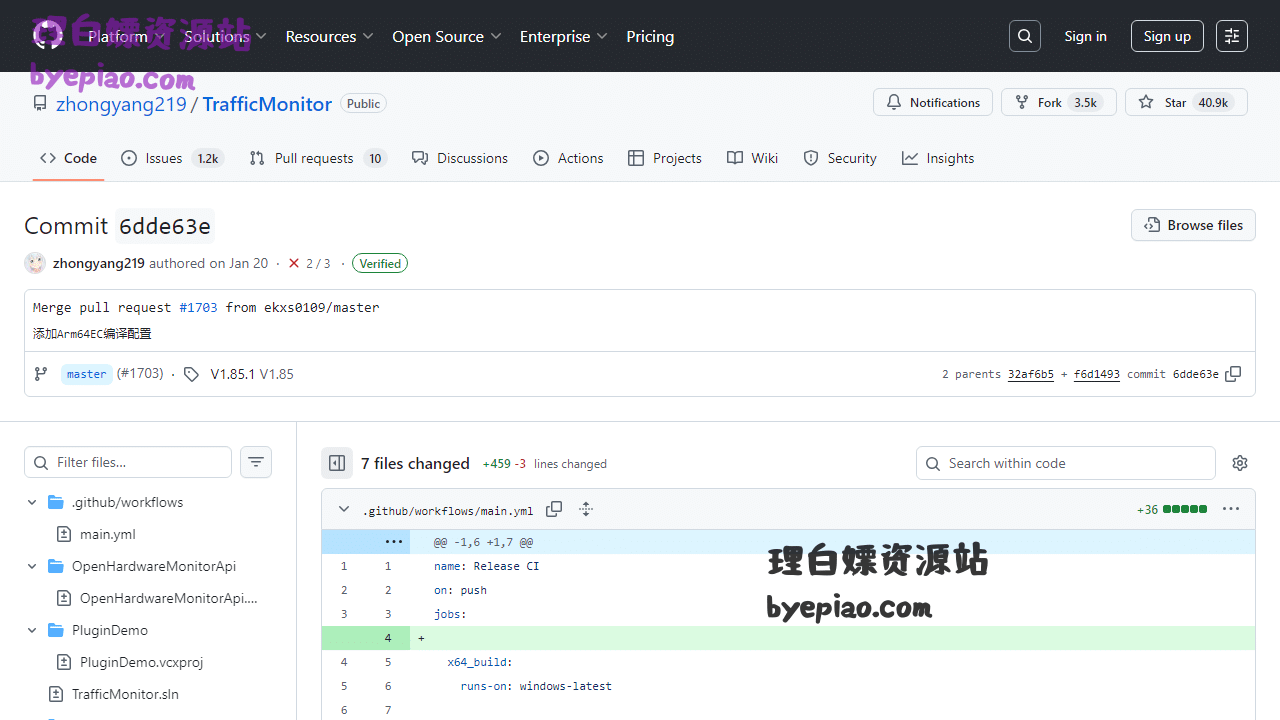Open the Insights tab
Screen dimensions: 1280x720
click(x=938, y=158)
